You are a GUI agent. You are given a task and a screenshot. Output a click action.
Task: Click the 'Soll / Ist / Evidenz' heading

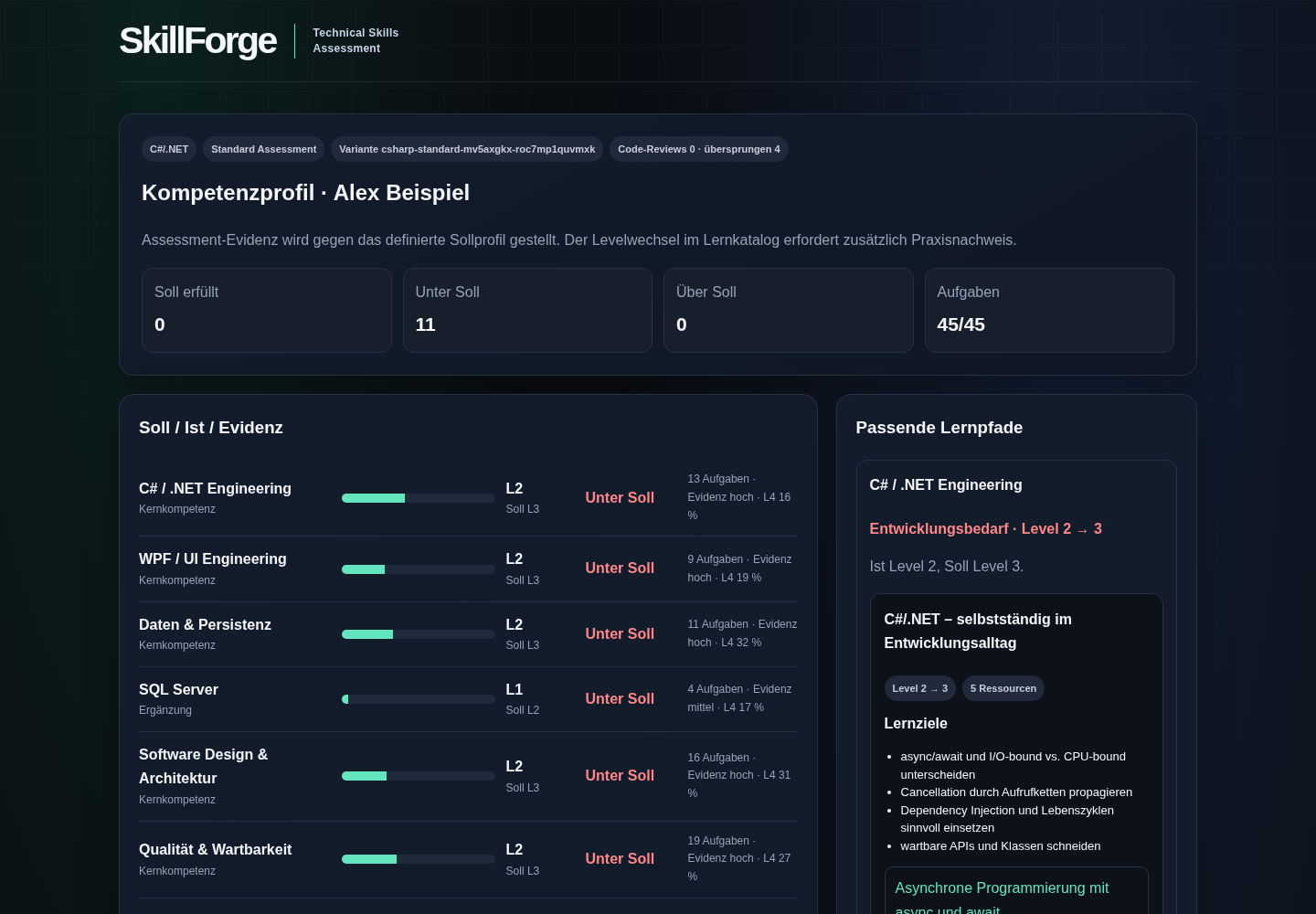click(x=210, y=427)
